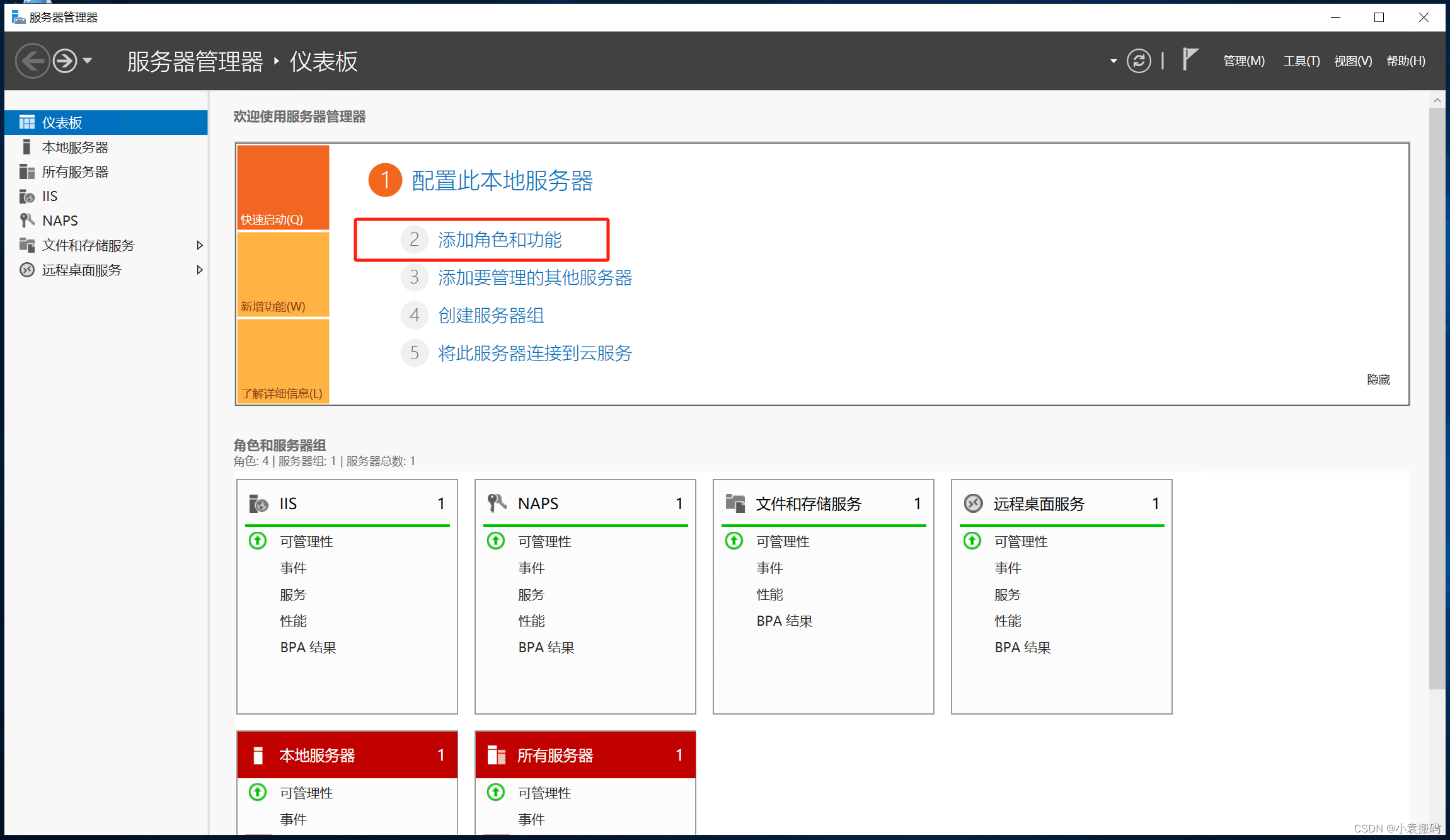
Task: Click green status icon in 所有服务器 tile
Action: pyautogui.click(x=496, y=792)
